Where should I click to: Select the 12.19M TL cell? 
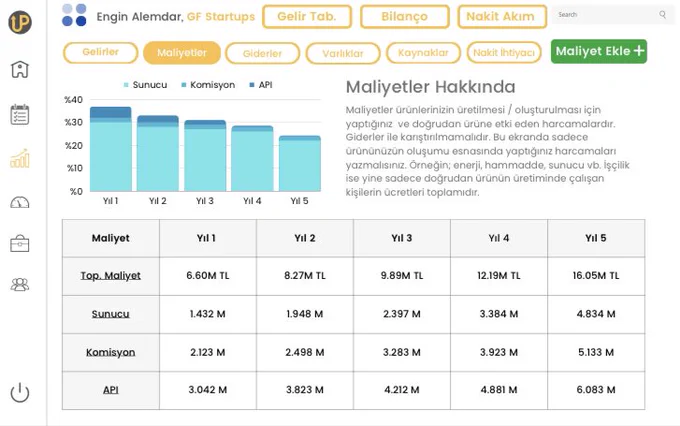(499, 276)
